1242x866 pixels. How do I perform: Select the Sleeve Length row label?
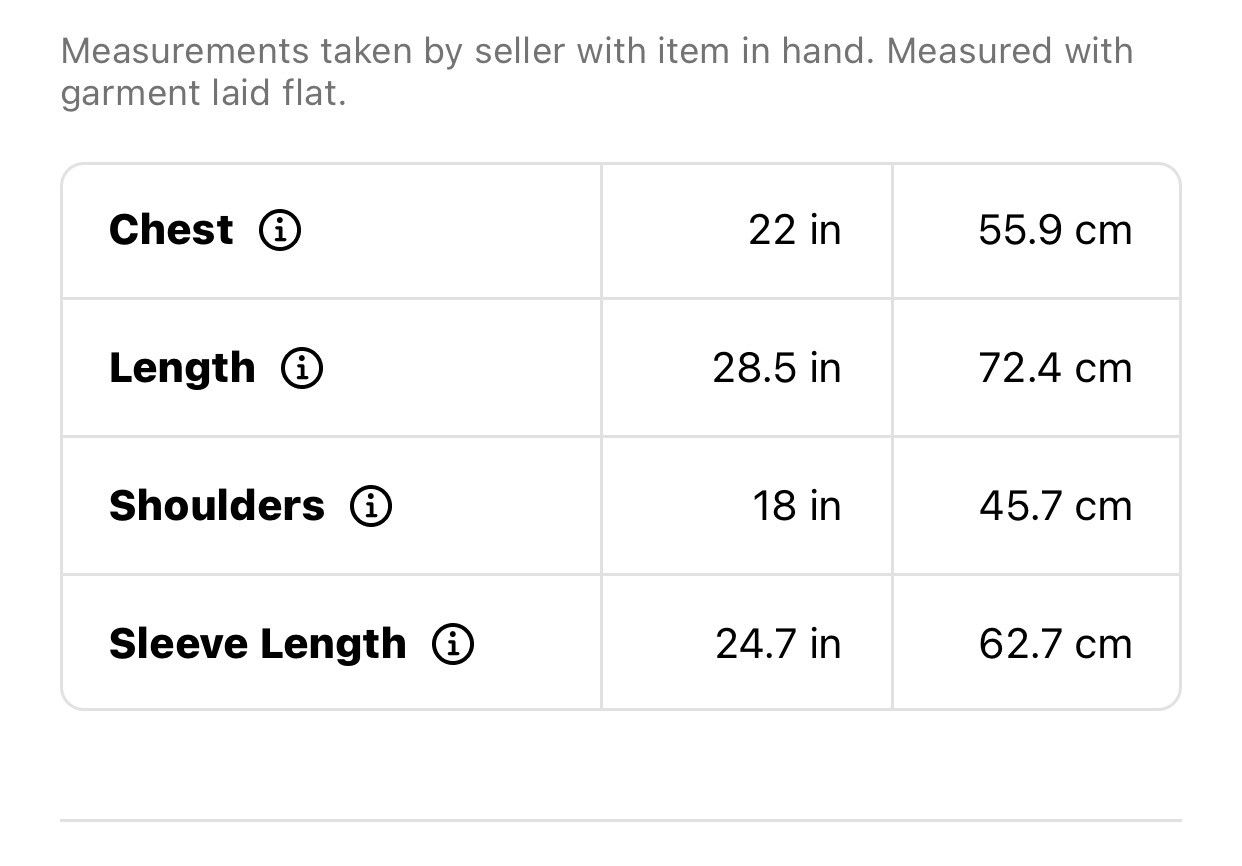(x=258, y=645)
